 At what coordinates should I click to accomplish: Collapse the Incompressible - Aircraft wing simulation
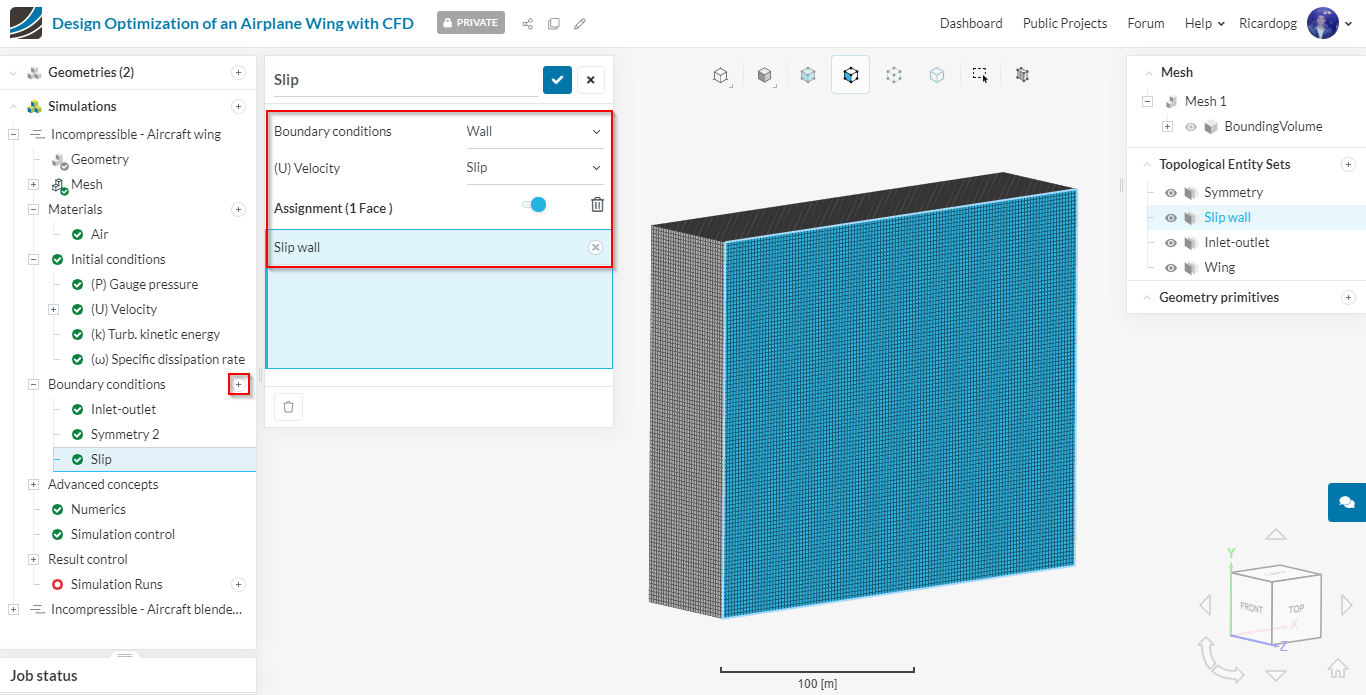13,134
